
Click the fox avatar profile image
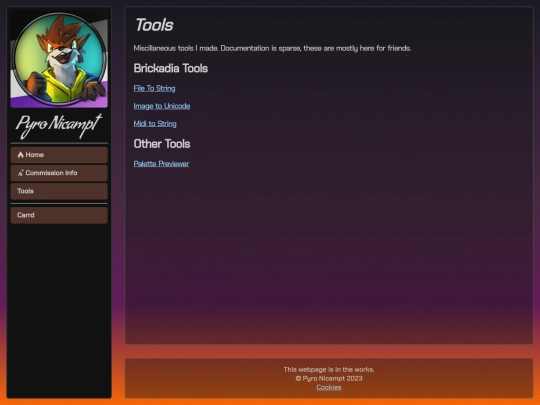coord(59,59)
